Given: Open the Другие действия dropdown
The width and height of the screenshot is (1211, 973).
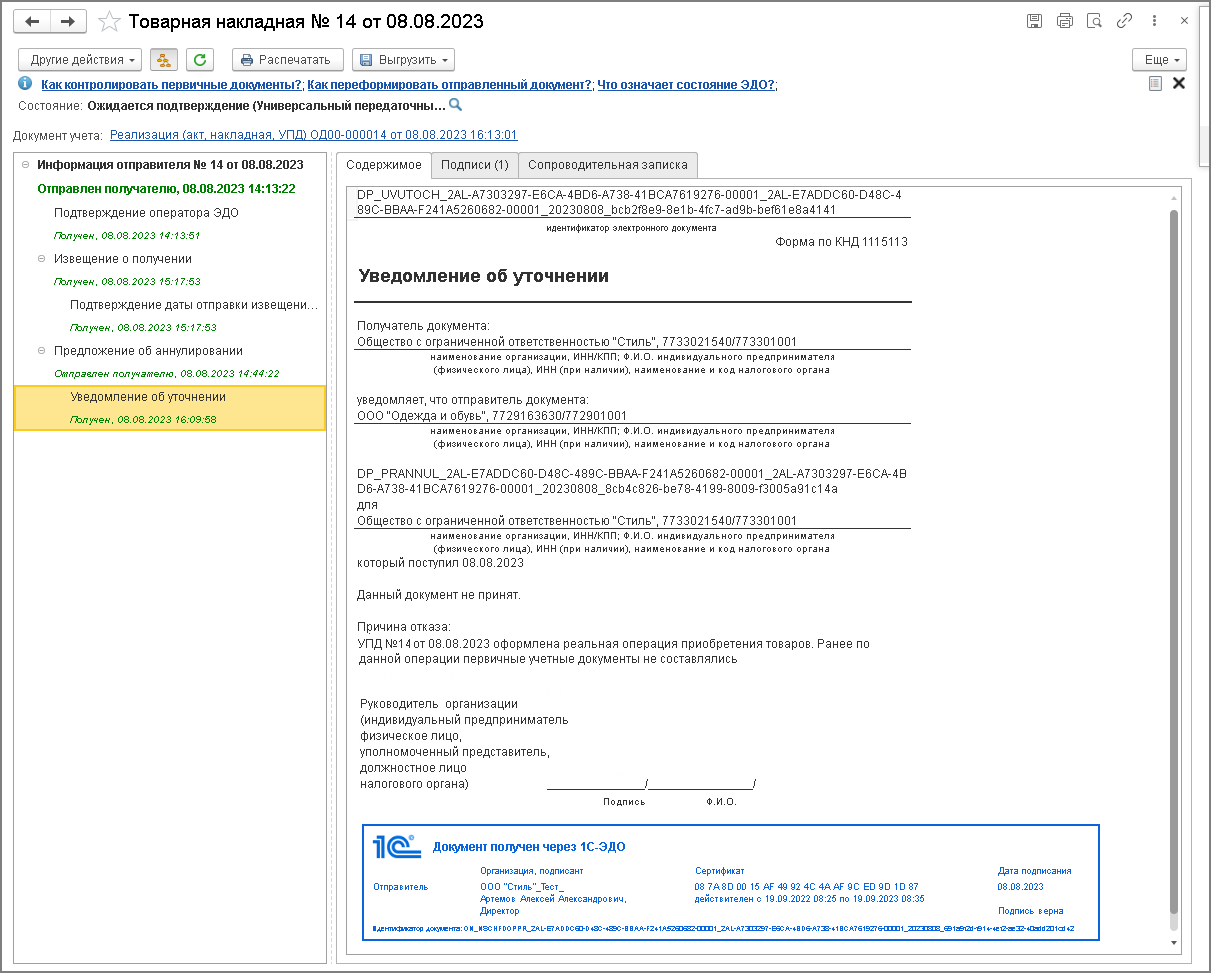Looking at the screenshot, I should pyautogui.click(x=80, y=60).
